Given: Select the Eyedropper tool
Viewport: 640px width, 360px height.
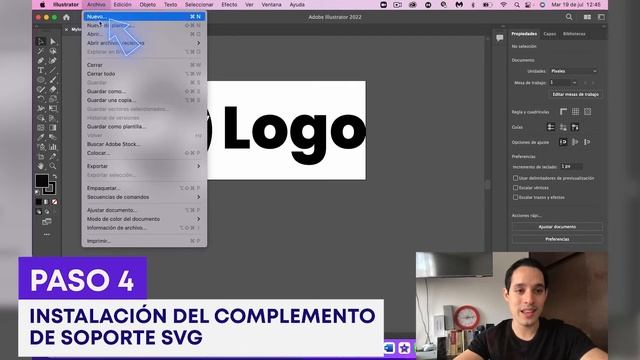Looking at the screenshot, I should click(x=41, y=138).
